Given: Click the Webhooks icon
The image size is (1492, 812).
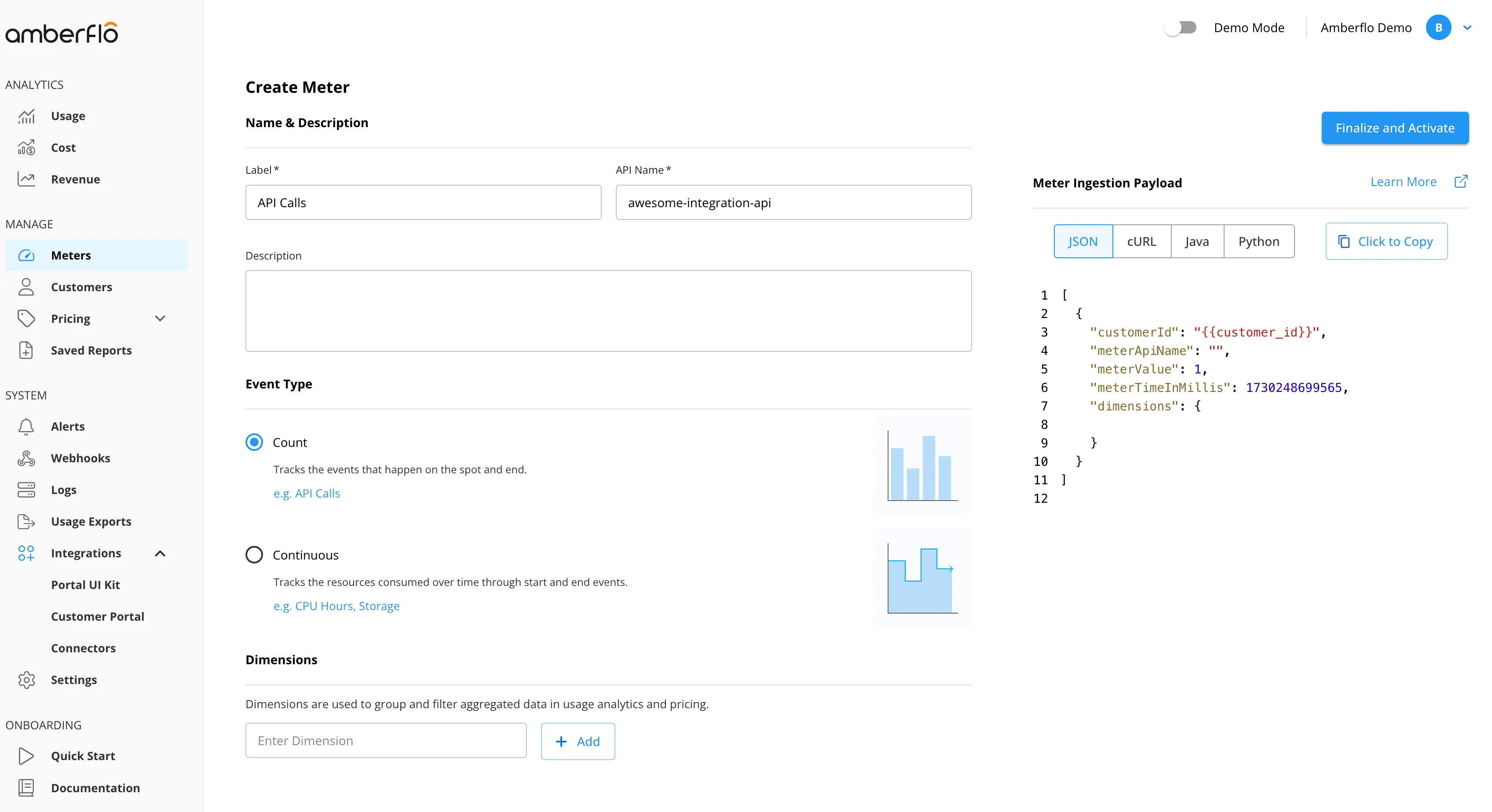Looking at the screenshot, I should click(x=26, y=458).
